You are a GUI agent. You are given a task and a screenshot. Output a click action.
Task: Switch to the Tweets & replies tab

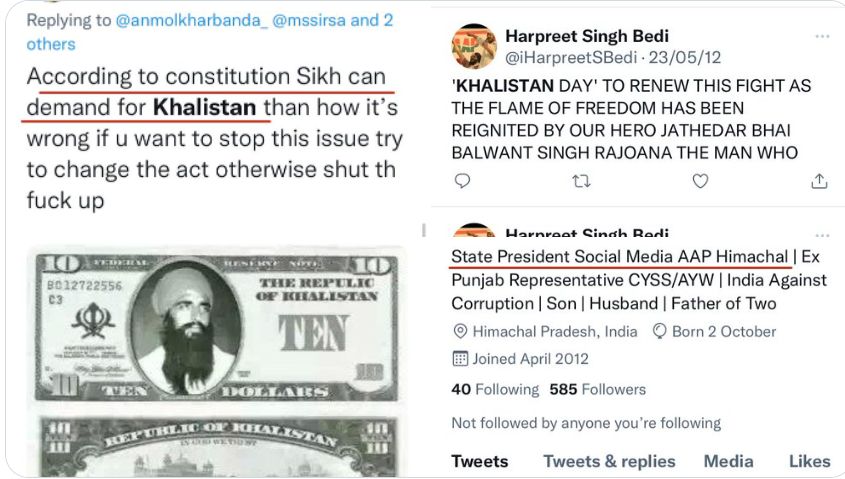(609, 461)
